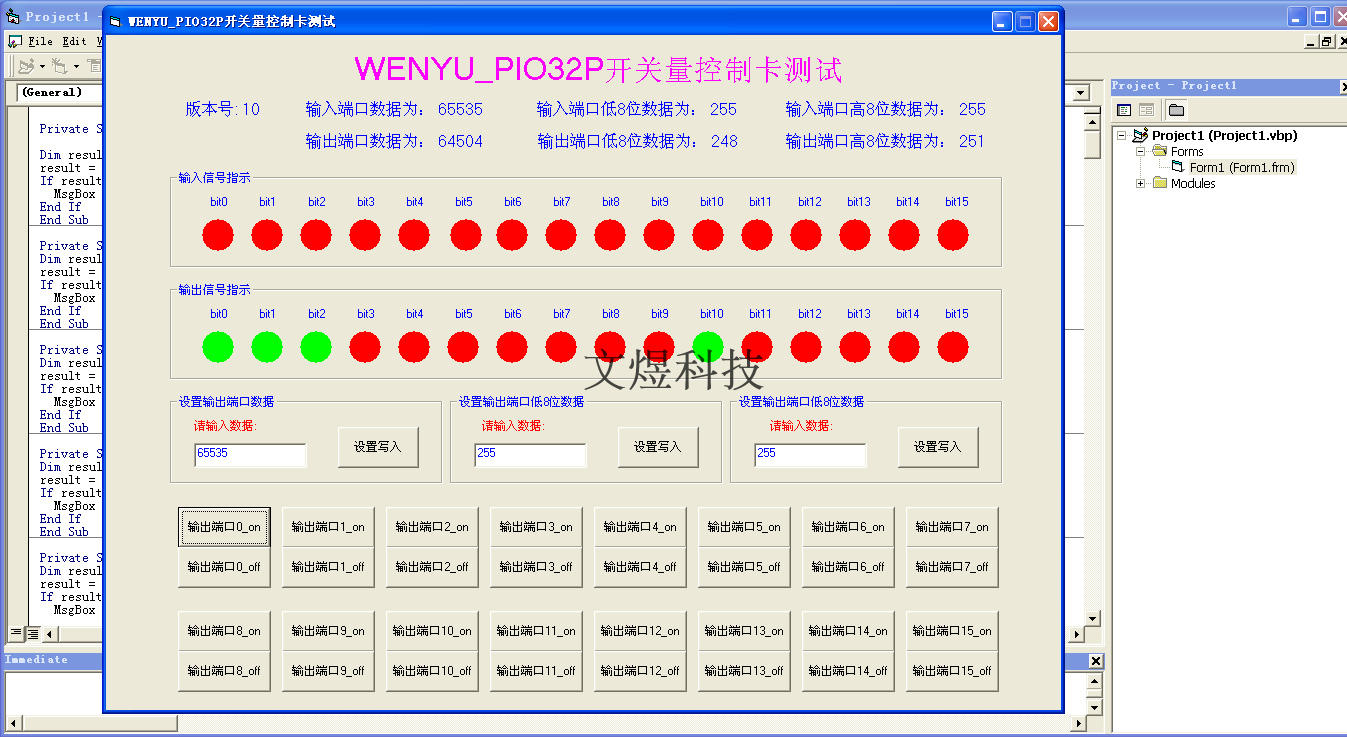1347x737 pixels.
Task: Click the Forms folder icon in tree
Action: tap(1159, 151)
